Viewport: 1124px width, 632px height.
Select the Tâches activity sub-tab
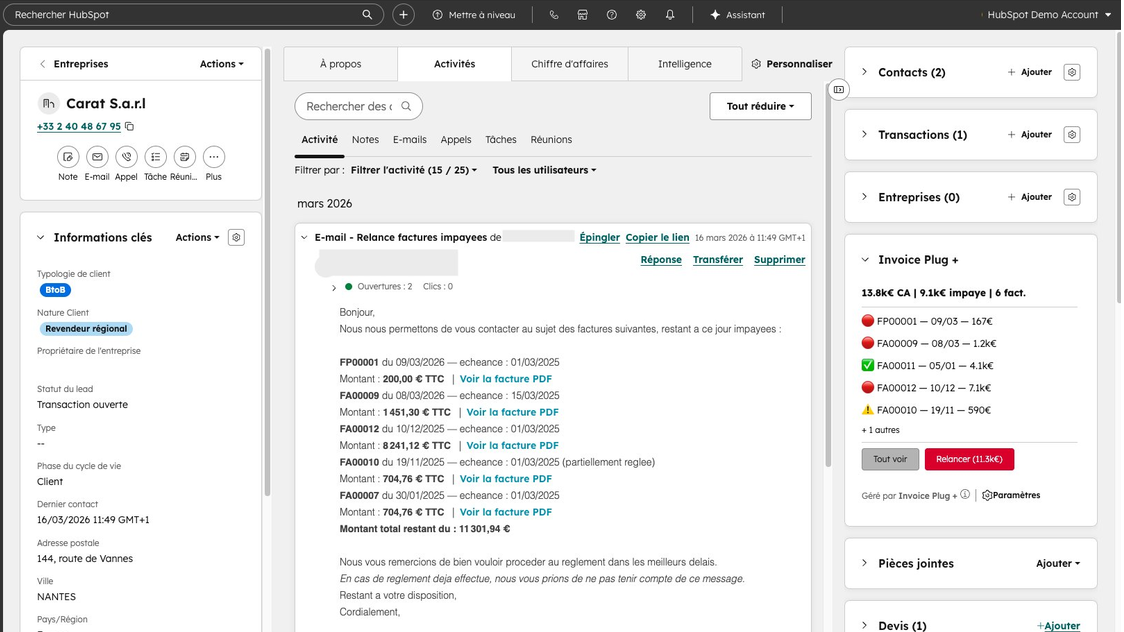pos(500,140)
